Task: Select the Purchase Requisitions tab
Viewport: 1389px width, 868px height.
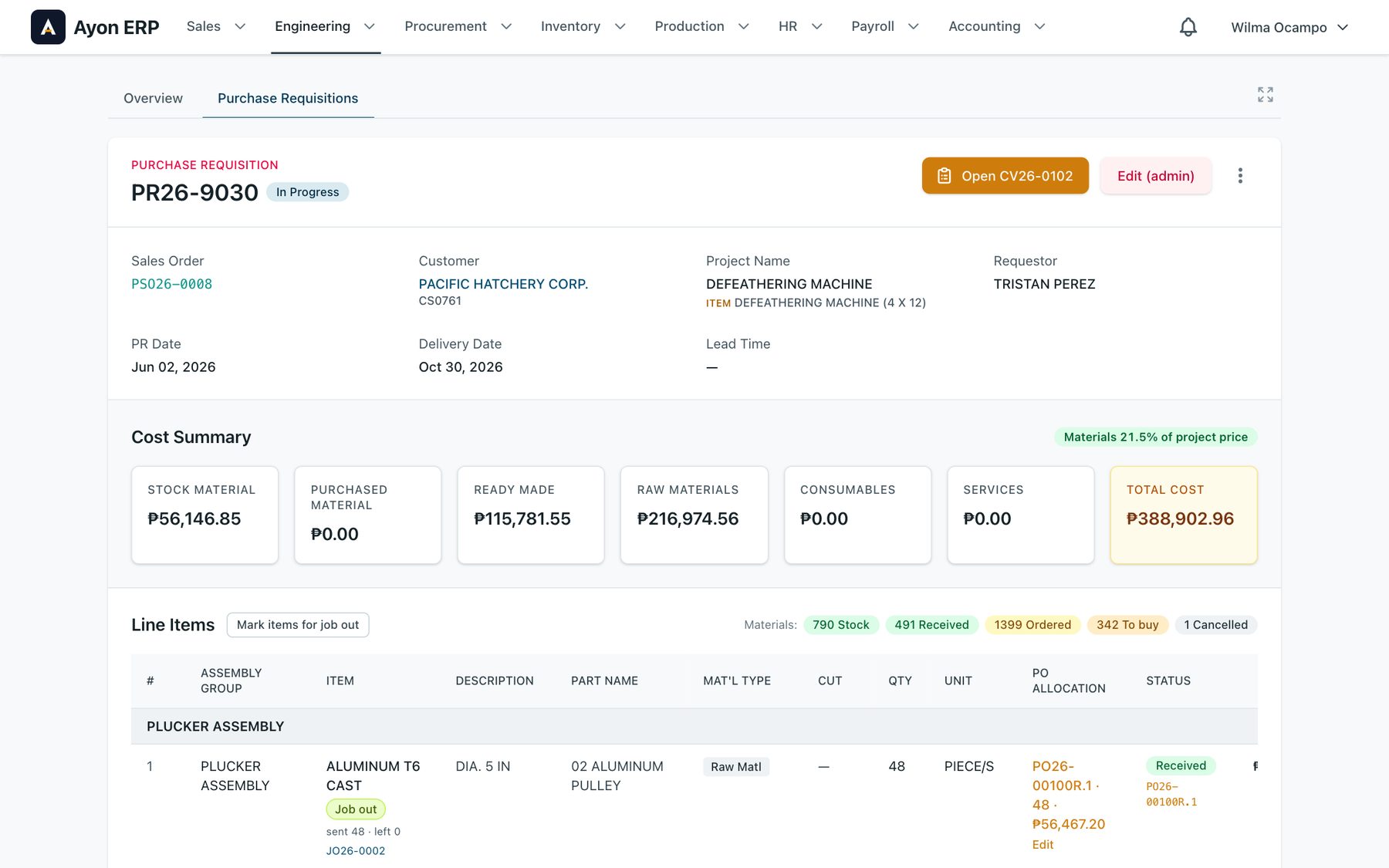Action: pos(288,98)
